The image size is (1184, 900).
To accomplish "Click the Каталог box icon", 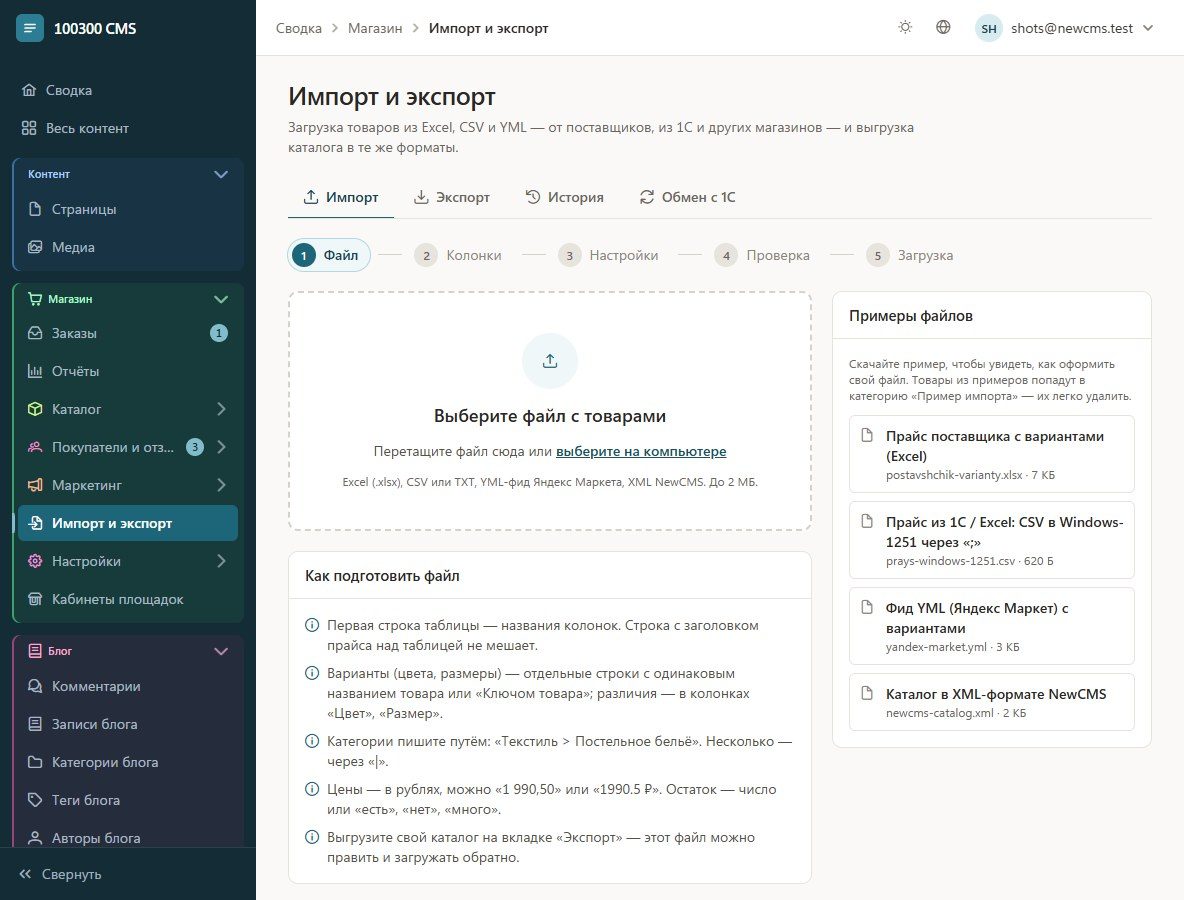I will tap(35, 409).
